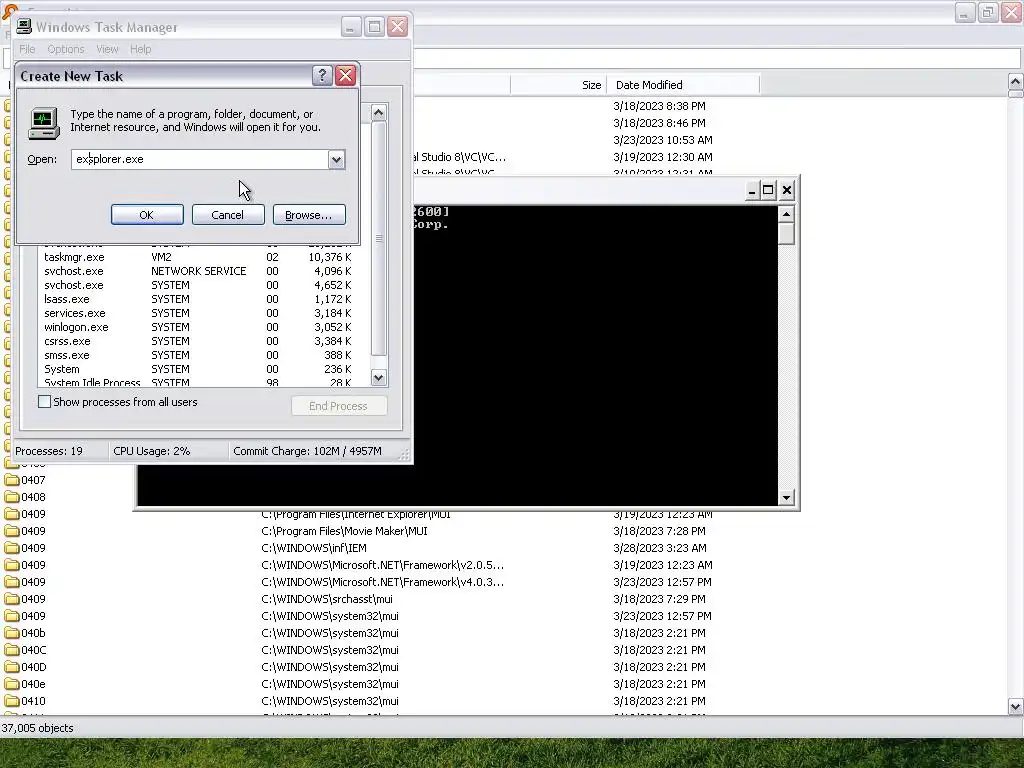This screenshot has height=768, width=1024.
Task: Click the command prompt minimize icon
Action: [752, 191]
